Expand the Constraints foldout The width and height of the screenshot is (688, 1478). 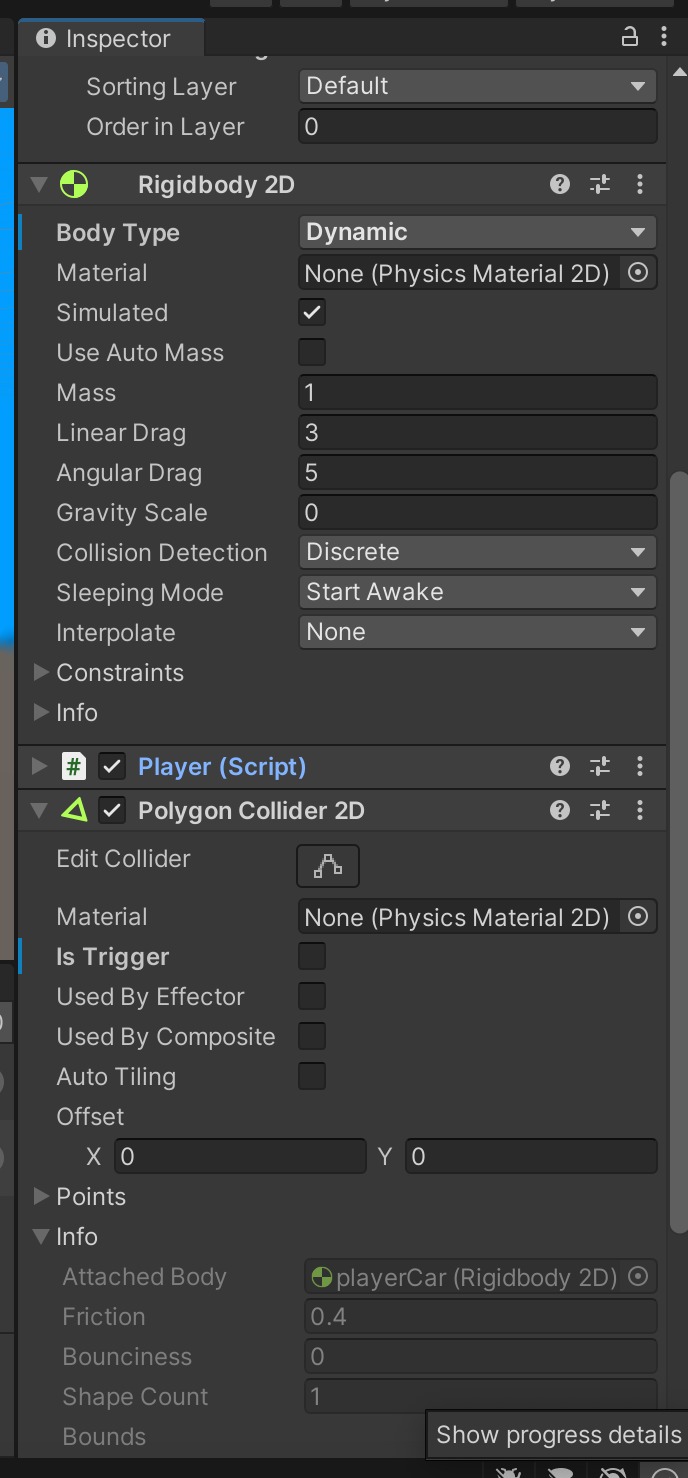(x=41, y=672)
